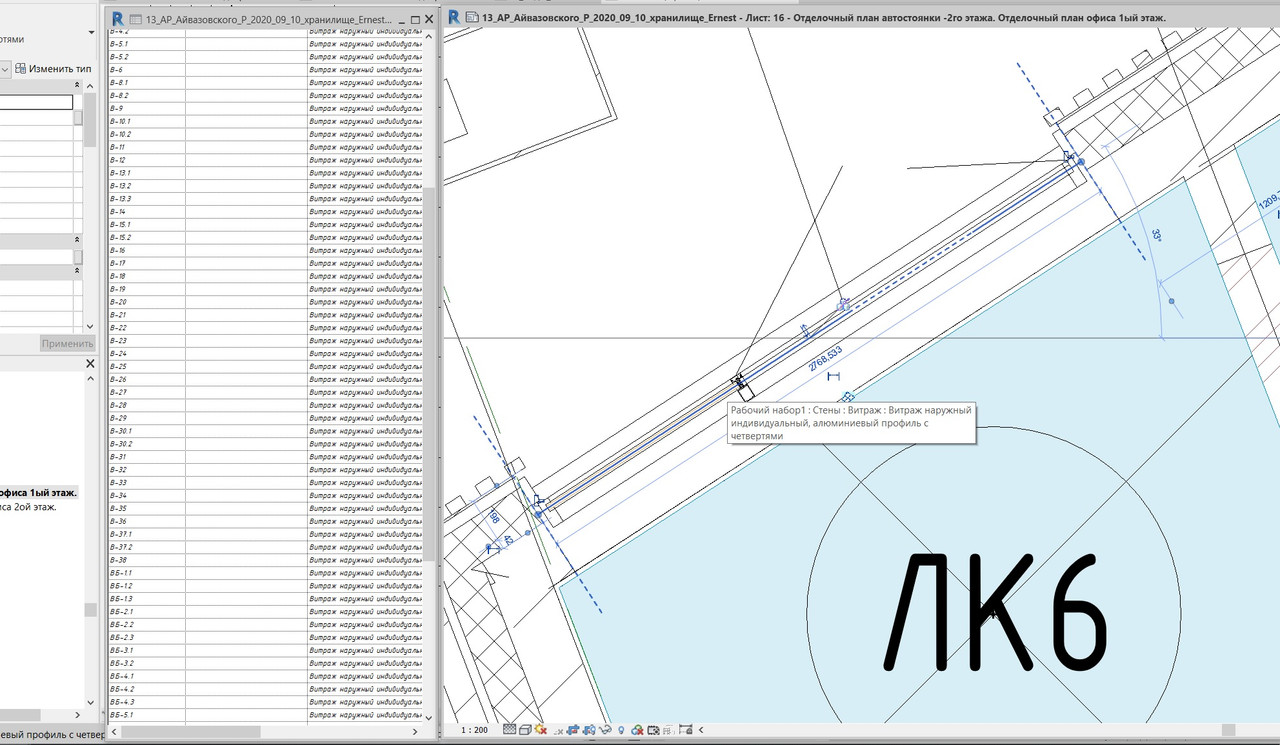Open the instance filter dropdown beside Изменить тип
The image size is (1280, 745).
[5, 68]
